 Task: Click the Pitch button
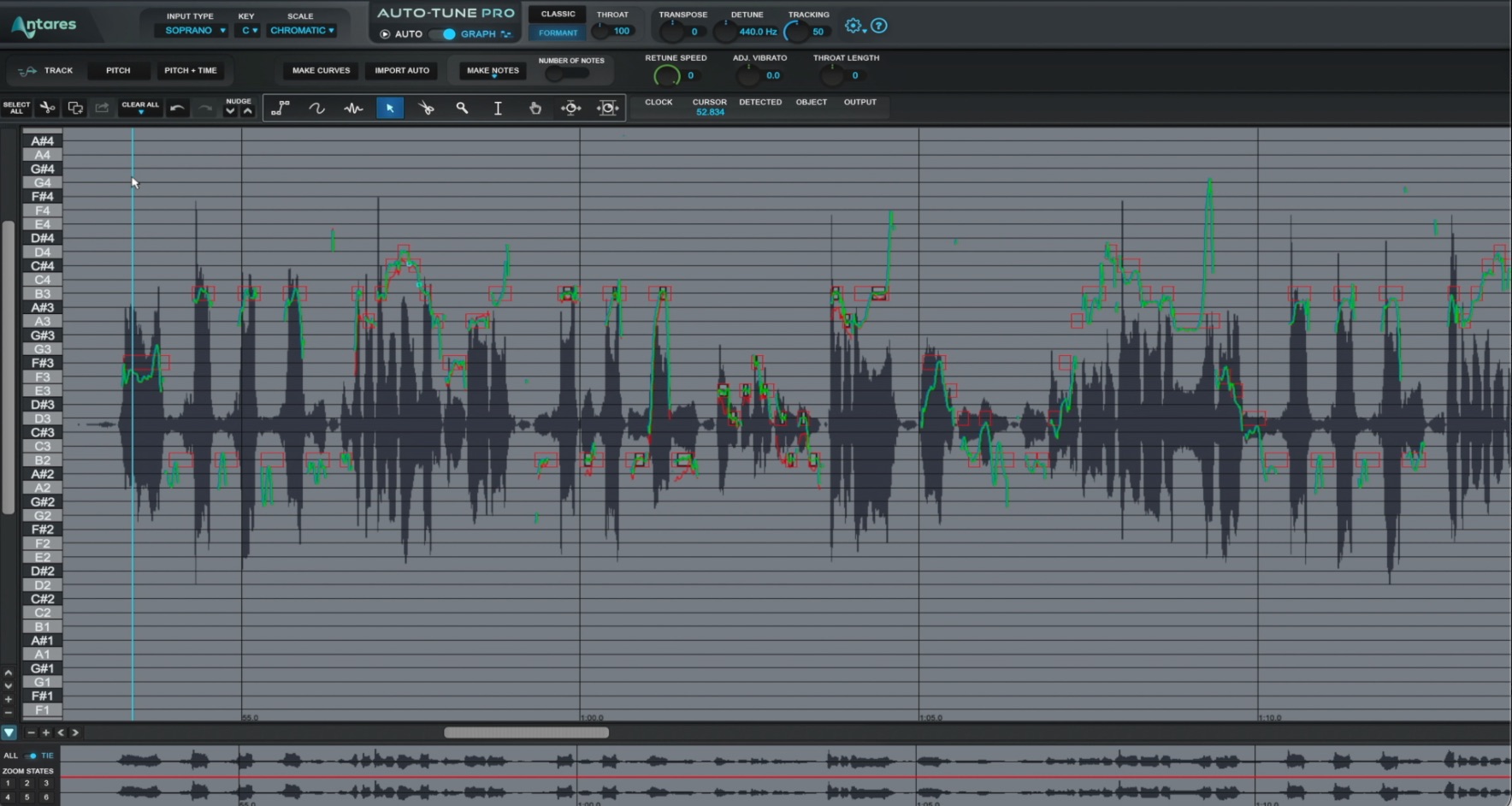(118, 70)
